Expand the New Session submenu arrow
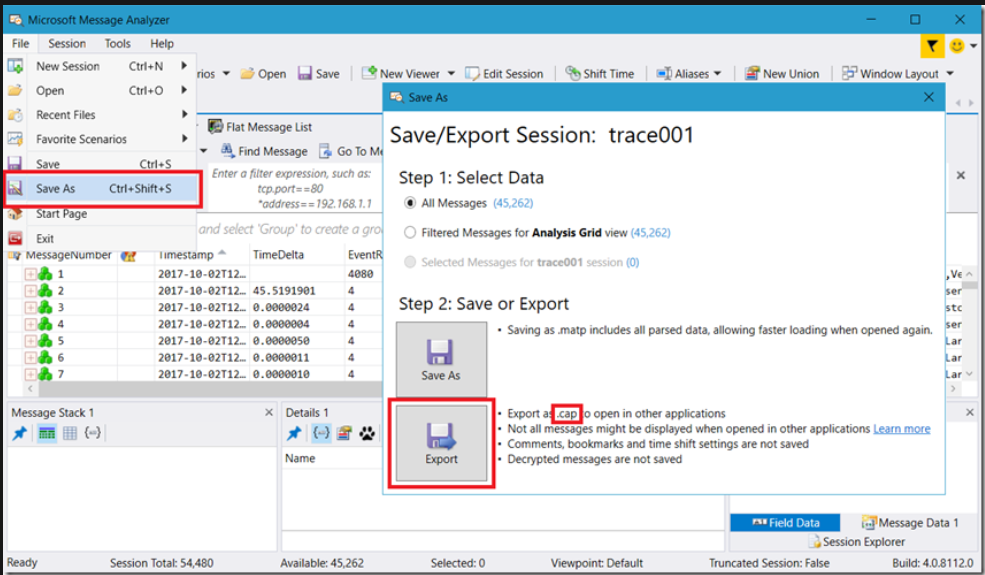Screen dimensions: 985x575 click(184, 66)
